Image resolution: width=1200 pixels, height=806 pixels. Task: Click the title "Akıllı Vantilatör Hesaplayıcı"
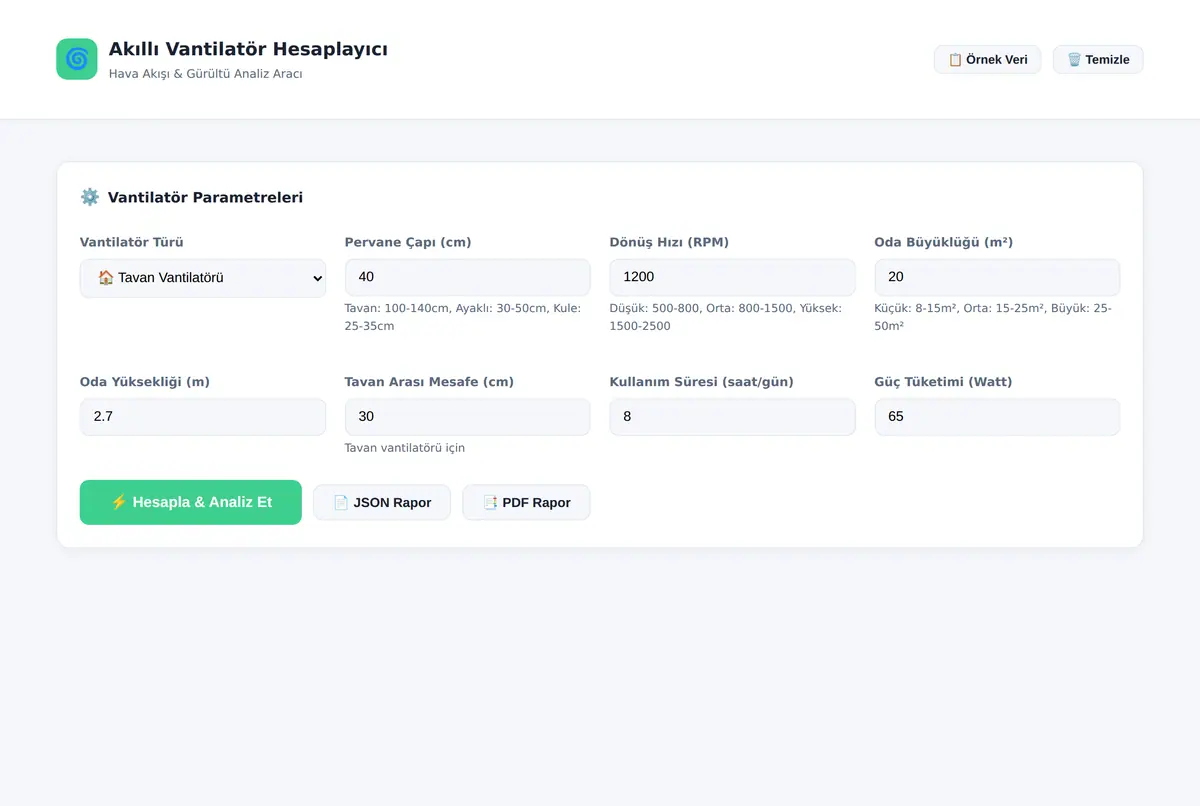(x=248, y=49)
